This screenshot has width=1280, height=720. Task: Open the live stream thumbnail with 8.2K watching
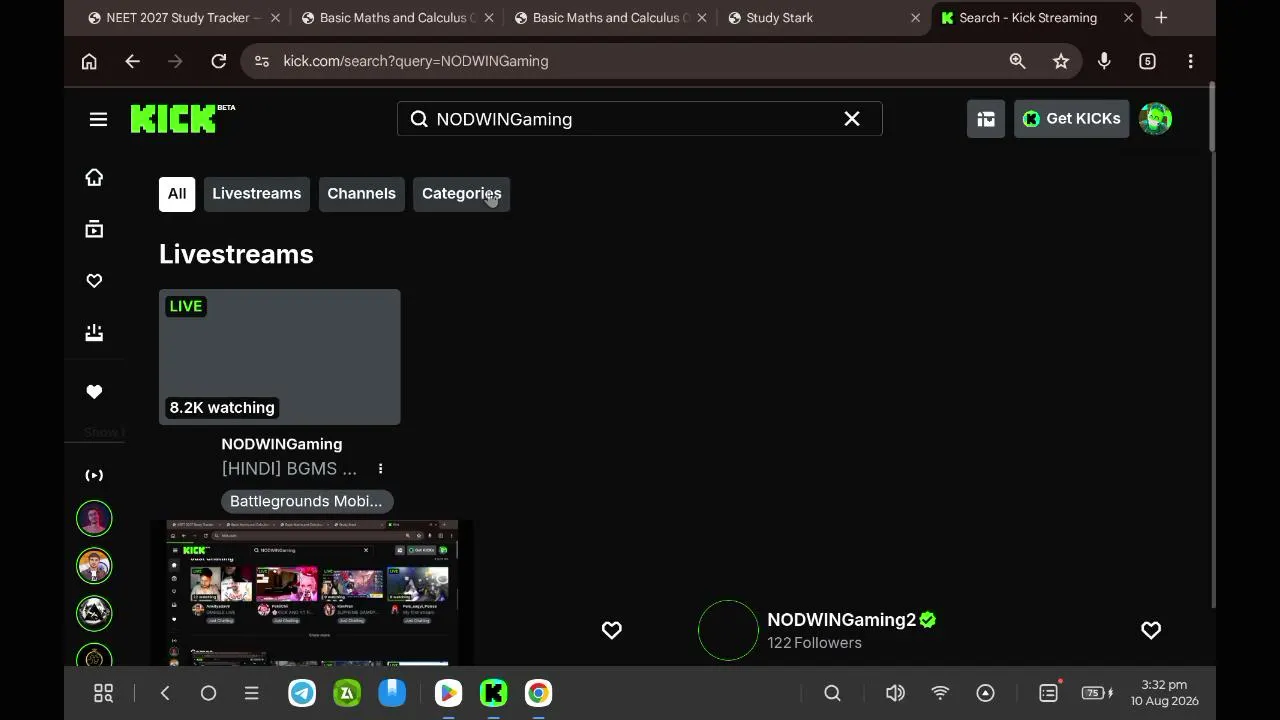[x=280, y=357]
